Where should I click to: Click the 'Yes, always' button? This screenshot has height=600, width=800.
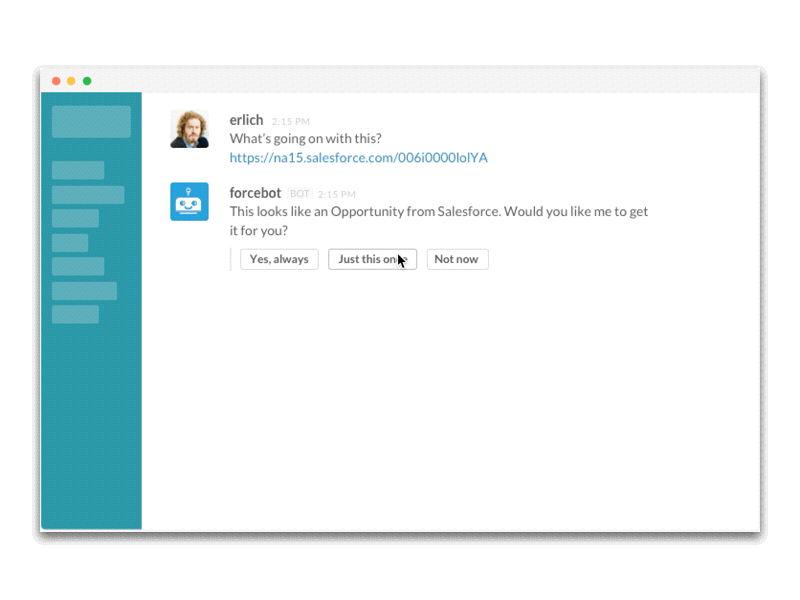tap(279, 259)
